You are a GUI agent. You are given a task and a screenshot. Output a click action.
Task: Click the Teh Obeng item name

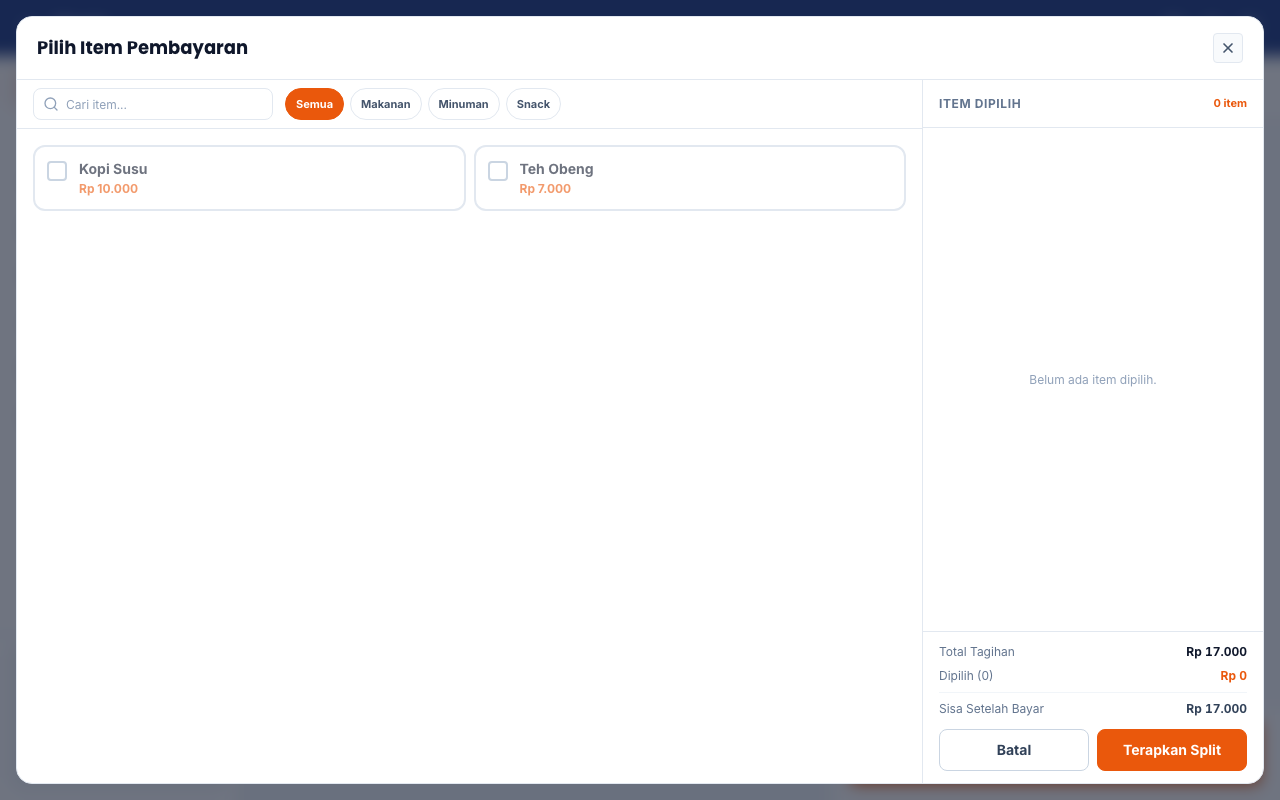coord(556,169)
